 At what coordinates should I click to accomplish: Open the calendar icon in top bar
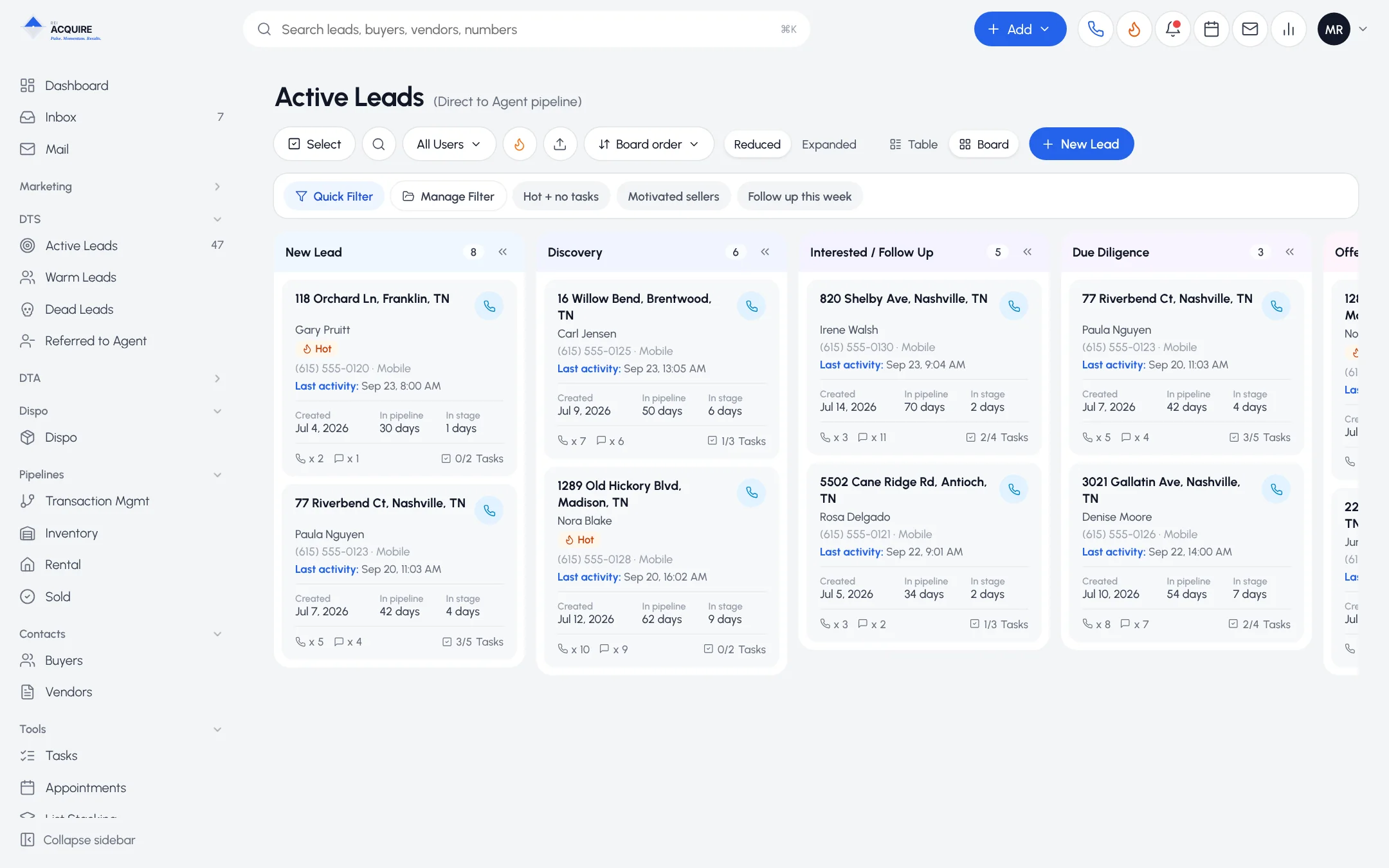[x=1212, y=29]
